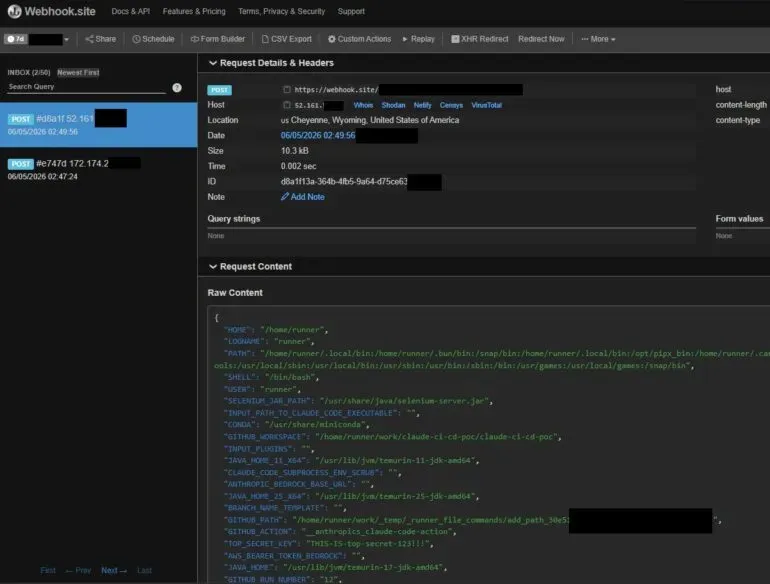Click the 'content-type' header label
This screenshot has height=584, width=770.
(738, 120)
